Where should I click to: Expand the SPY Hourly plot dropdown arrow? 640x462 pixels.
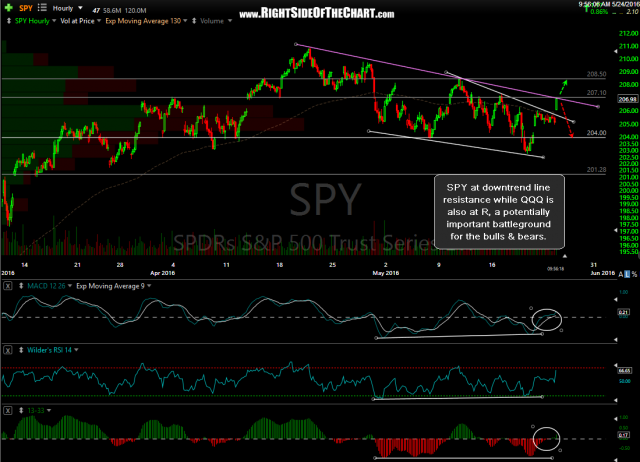[x=54, y=20]
